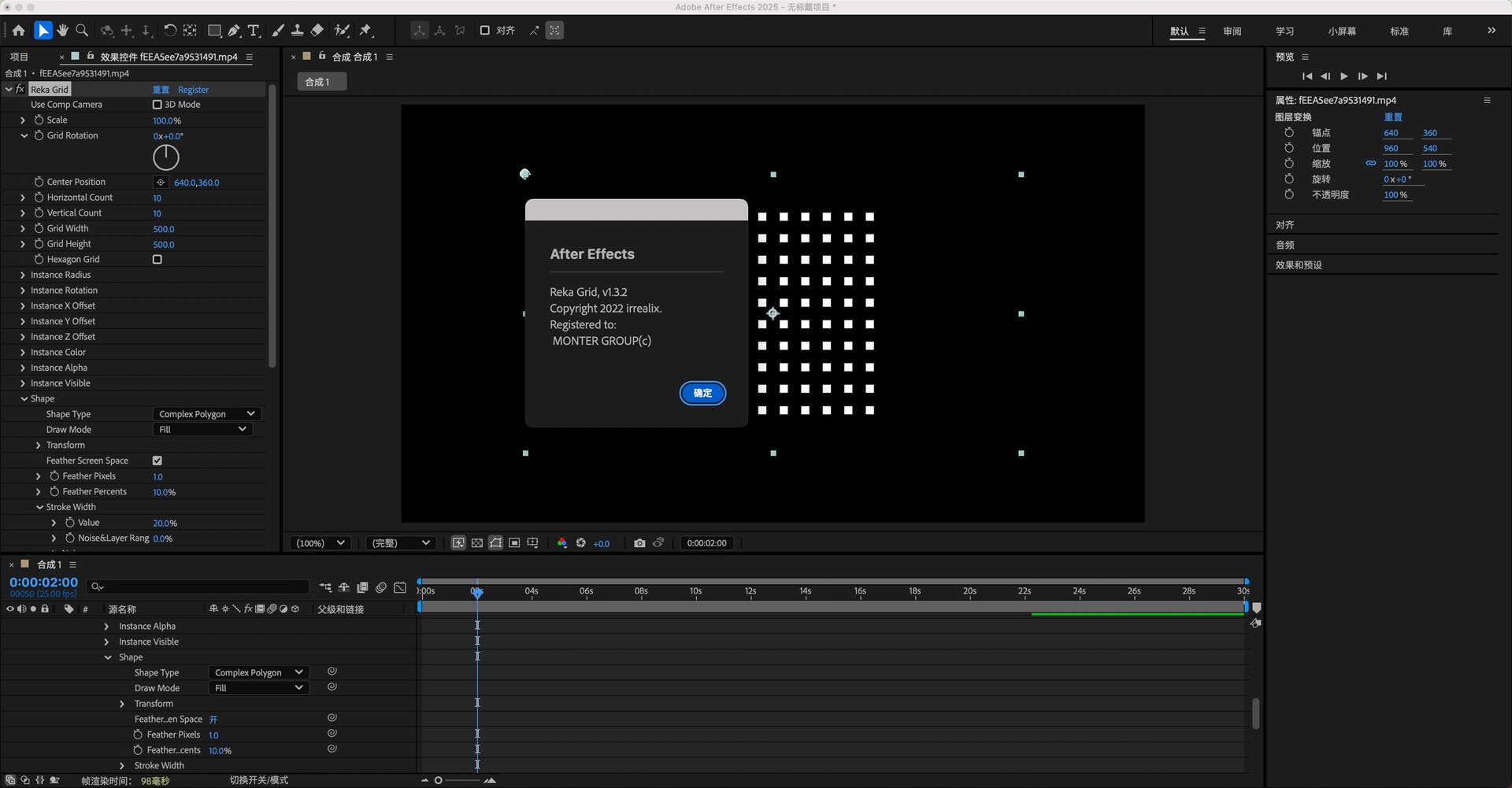Open timeline Shape Type Complex Polygon dropdown
This screenshot has height=788, width=1512.
coord(259,672)
